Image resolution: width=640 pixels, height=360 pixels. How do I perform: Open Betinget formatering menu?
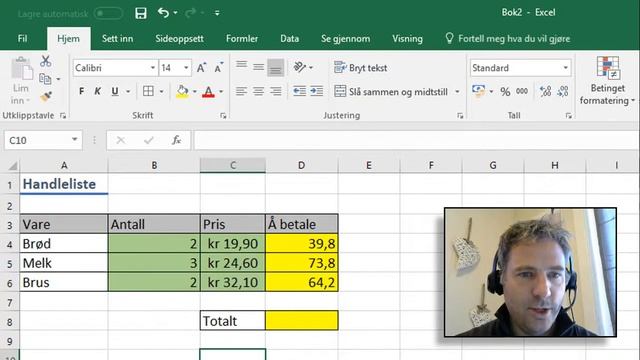[607, 81]
